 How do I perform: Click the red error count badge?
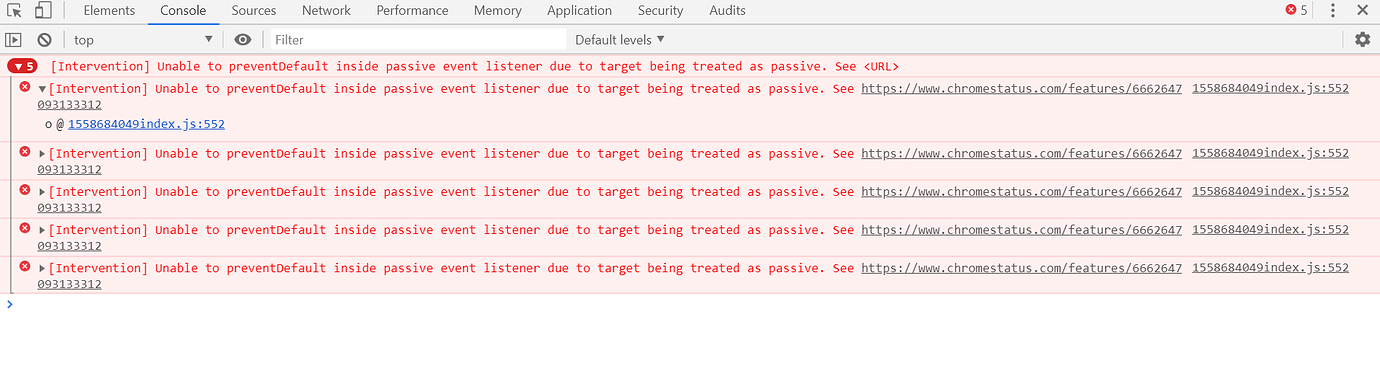point(1296,10)
